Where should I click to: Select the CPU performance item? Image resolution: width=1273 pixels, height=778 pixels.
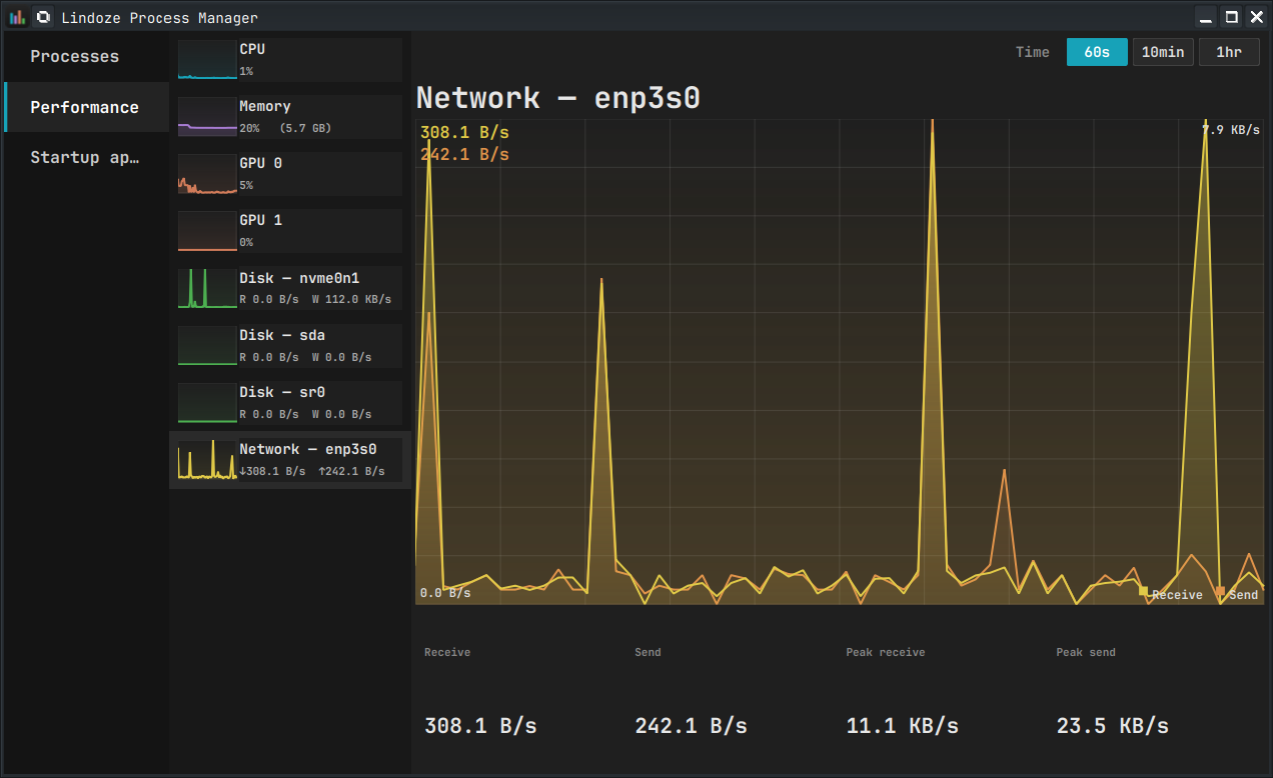[x=290, y=60]
